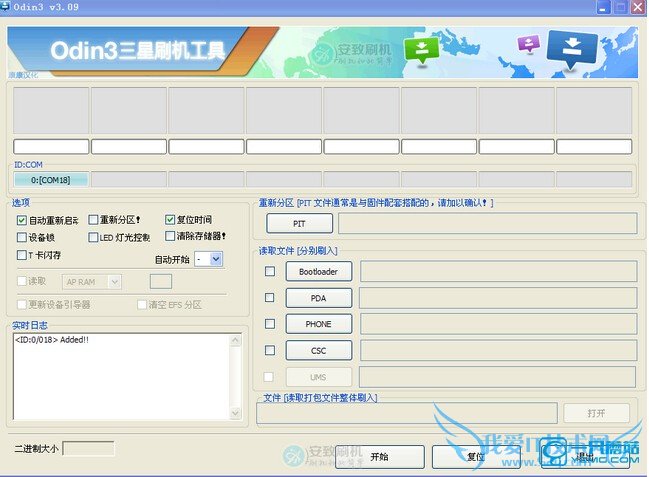Click the CSC file button
Screen dimensions: 649x477
coord(318,350)
